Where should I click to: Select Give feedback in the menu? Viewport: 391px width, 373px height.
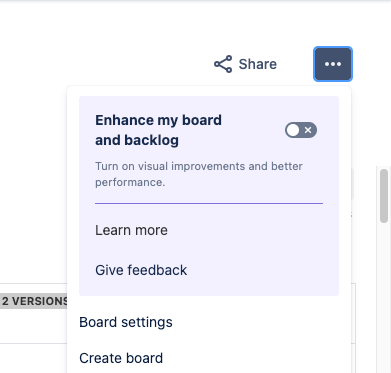tap(141, 270)
